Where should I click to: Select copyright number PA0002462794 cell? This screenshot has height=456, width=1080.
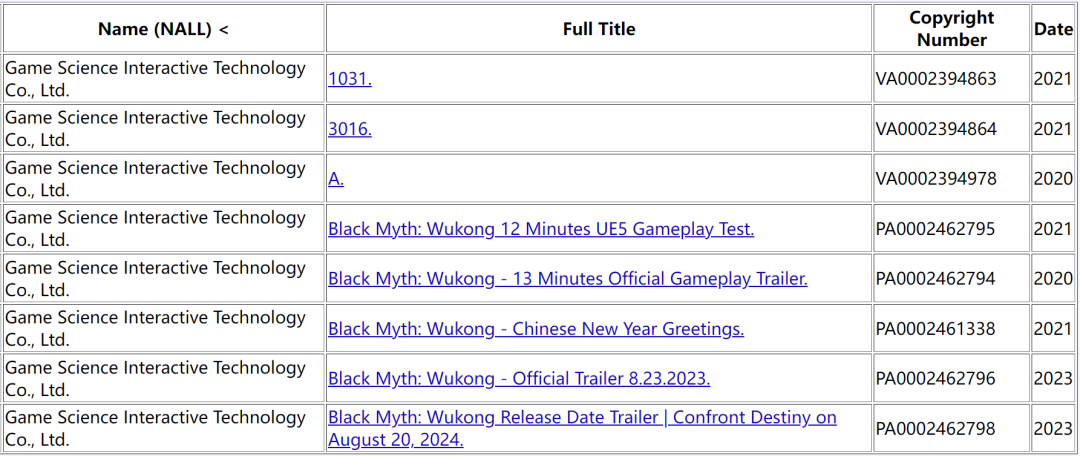[x=936, y=279]
